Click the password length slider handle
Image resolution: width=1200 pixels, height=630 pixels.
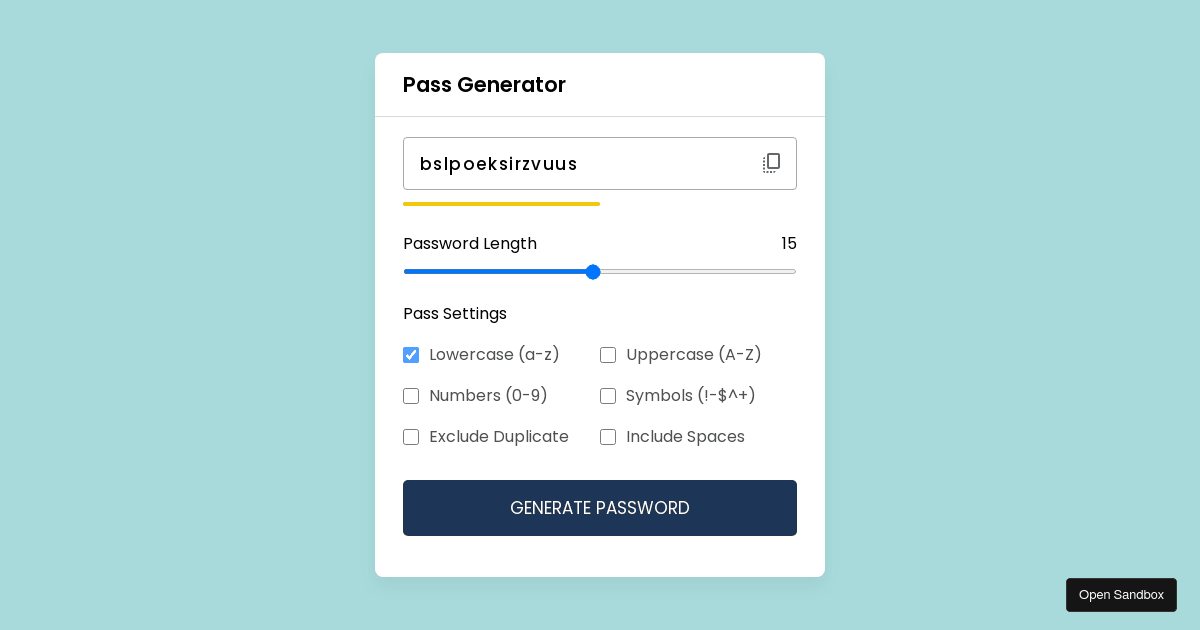[593, 272]
